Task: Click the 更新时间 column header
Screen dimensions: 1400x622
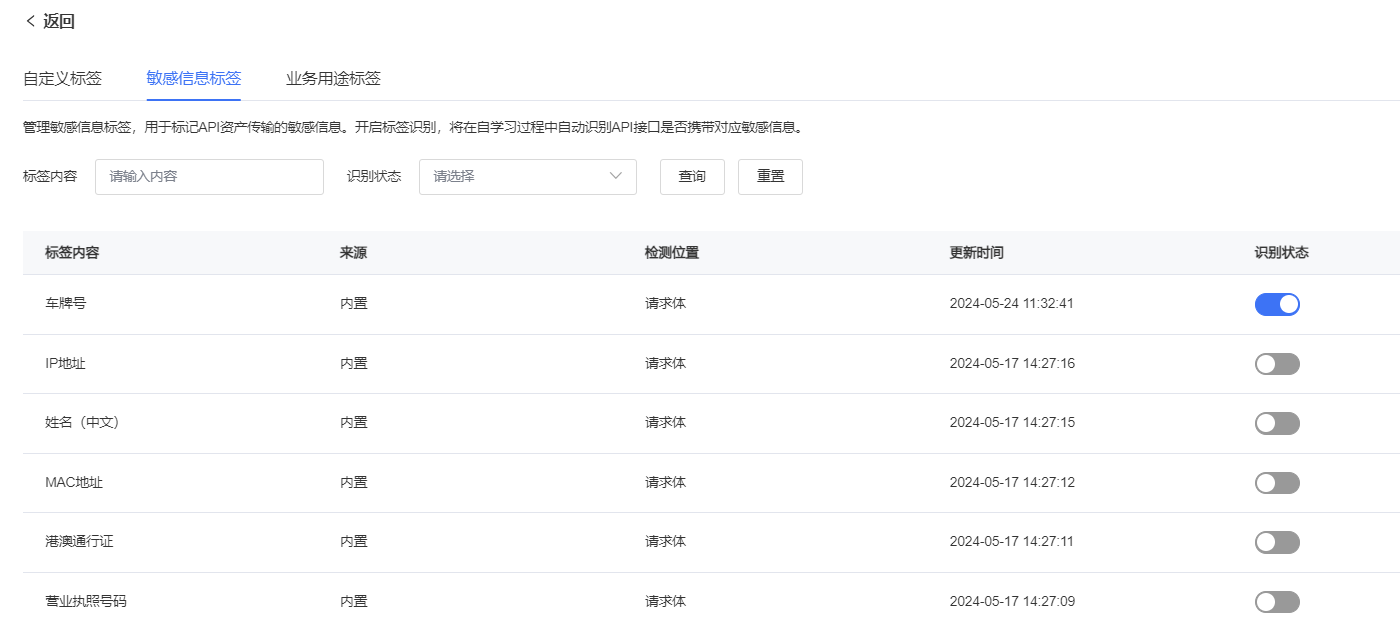Action: (x=976, y=253)
